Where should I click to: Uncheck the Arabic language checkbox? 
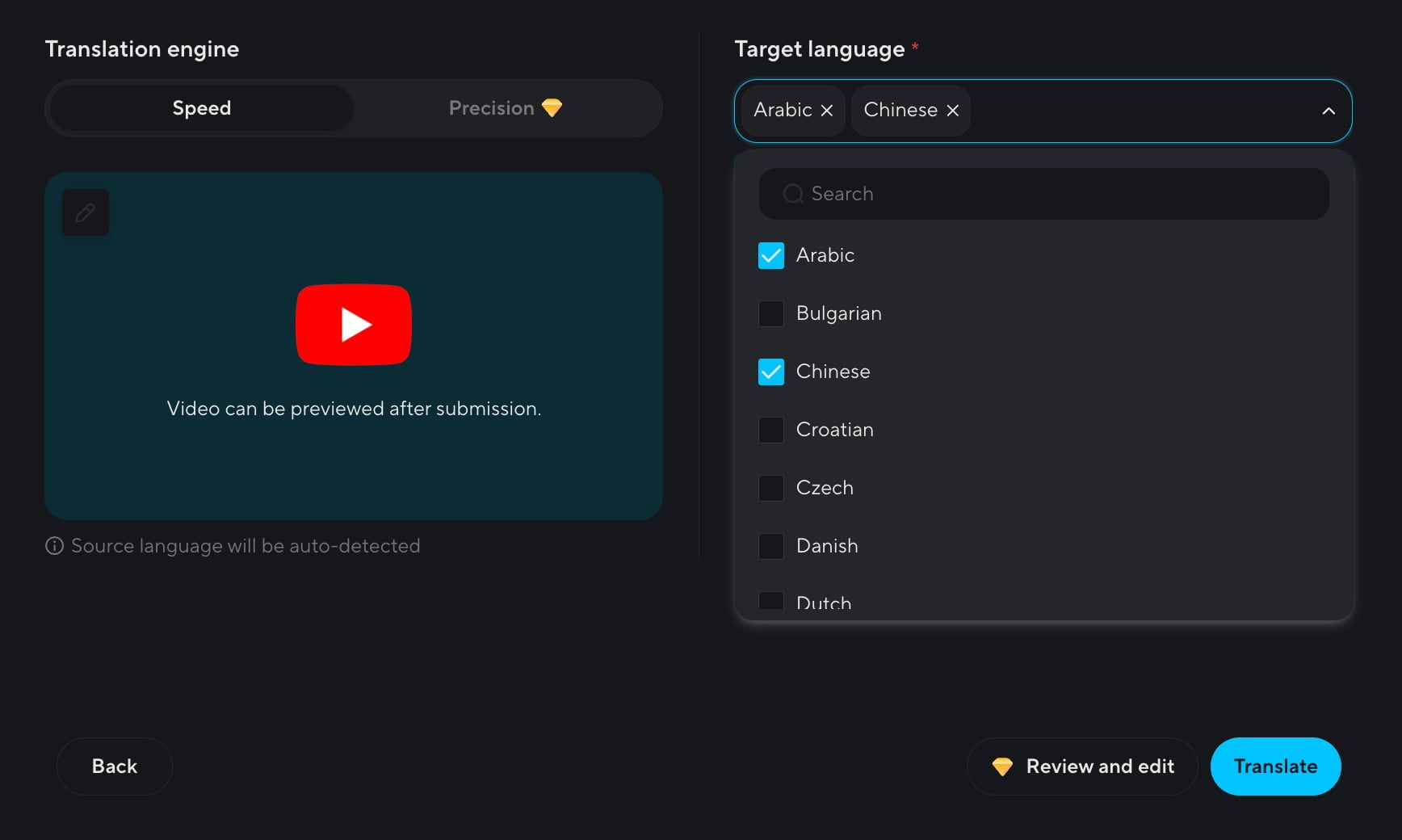(x=770, y=255)
